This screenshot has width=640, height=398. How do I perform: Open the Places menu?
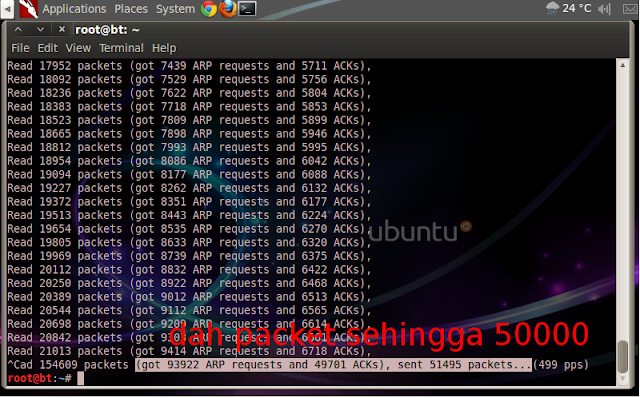pyautogui.click(x=131, y=9)
